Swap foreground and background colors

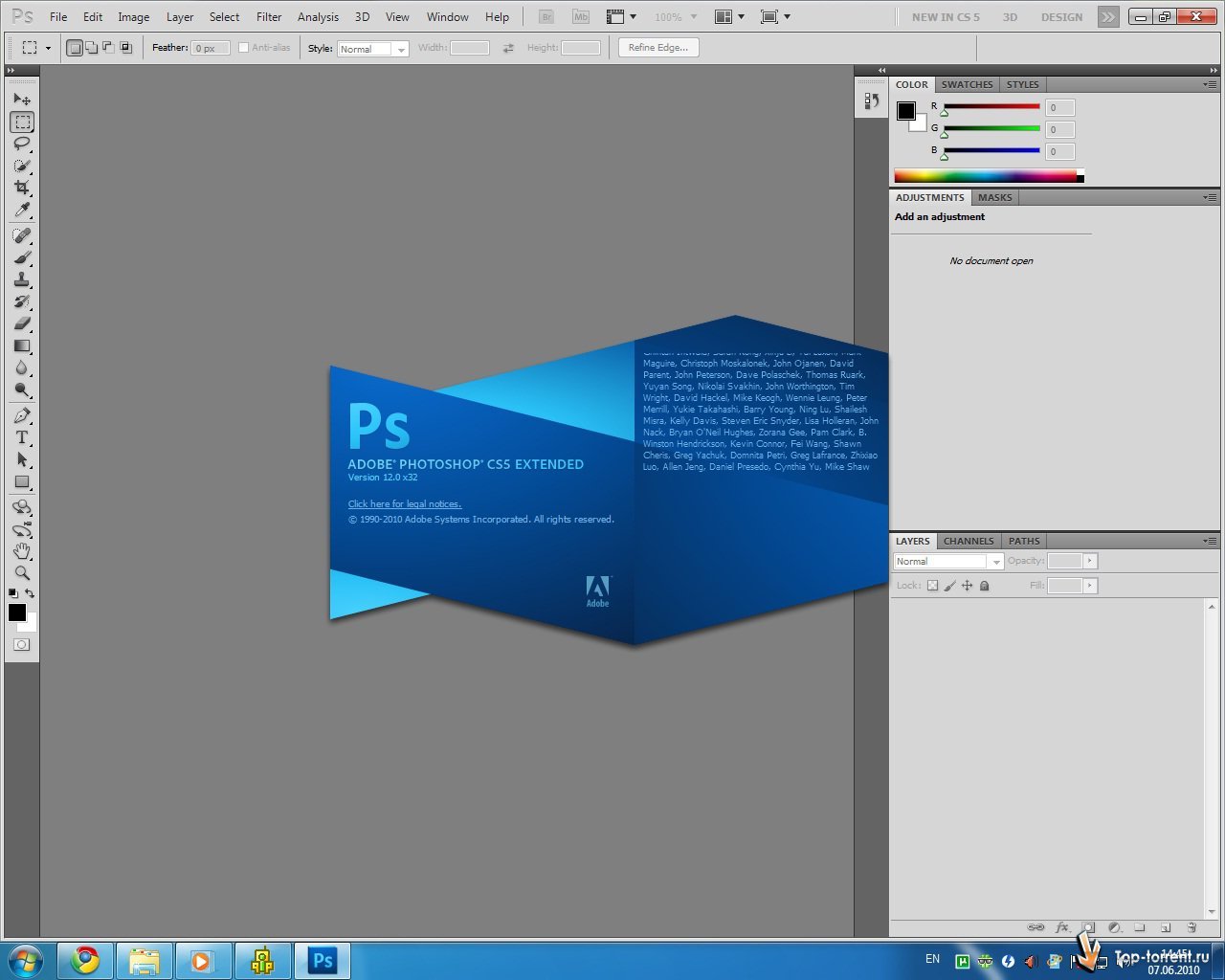click(30, 593)
